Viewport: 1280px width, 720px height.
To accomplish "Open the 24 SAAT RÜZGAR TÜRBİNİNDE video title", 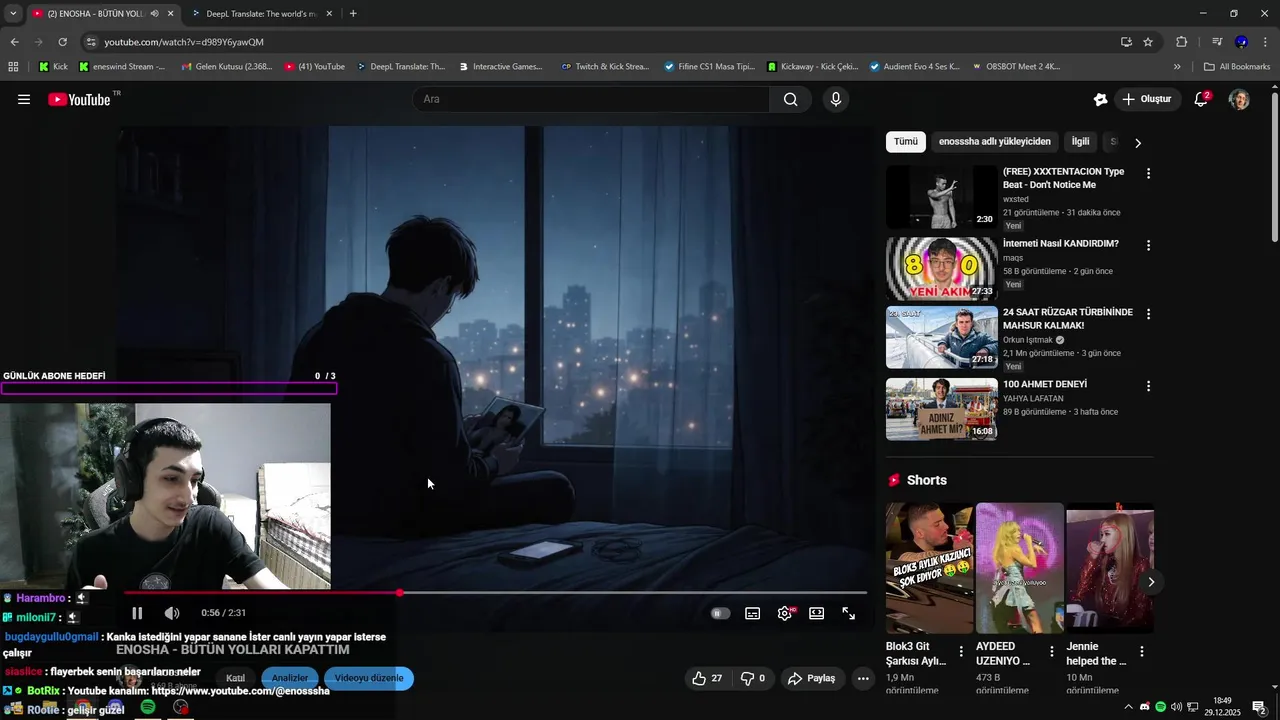I will [1068, 319].
